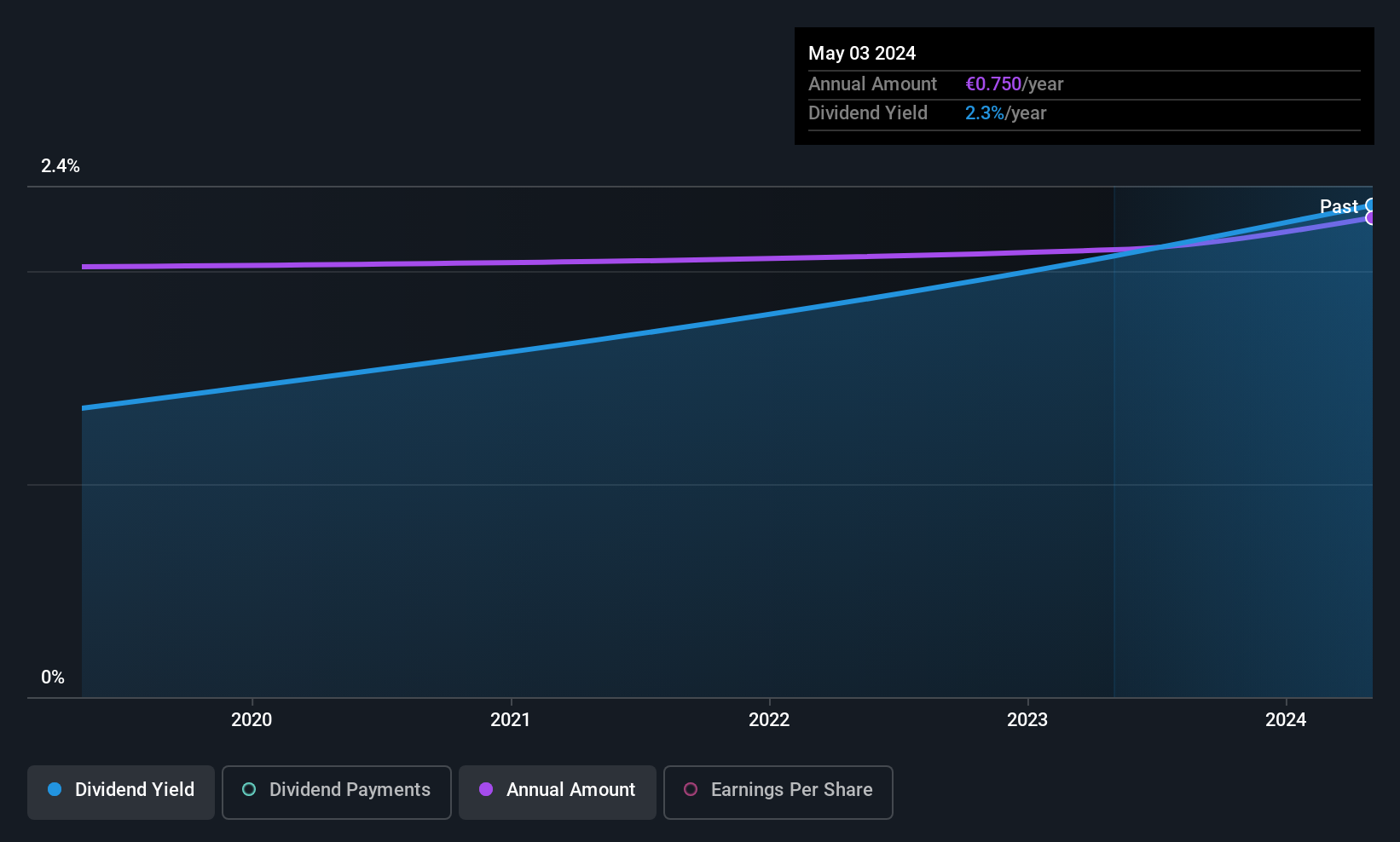Click the 2023 x-axis label
1400x842 pixels.
point(1027,720)
